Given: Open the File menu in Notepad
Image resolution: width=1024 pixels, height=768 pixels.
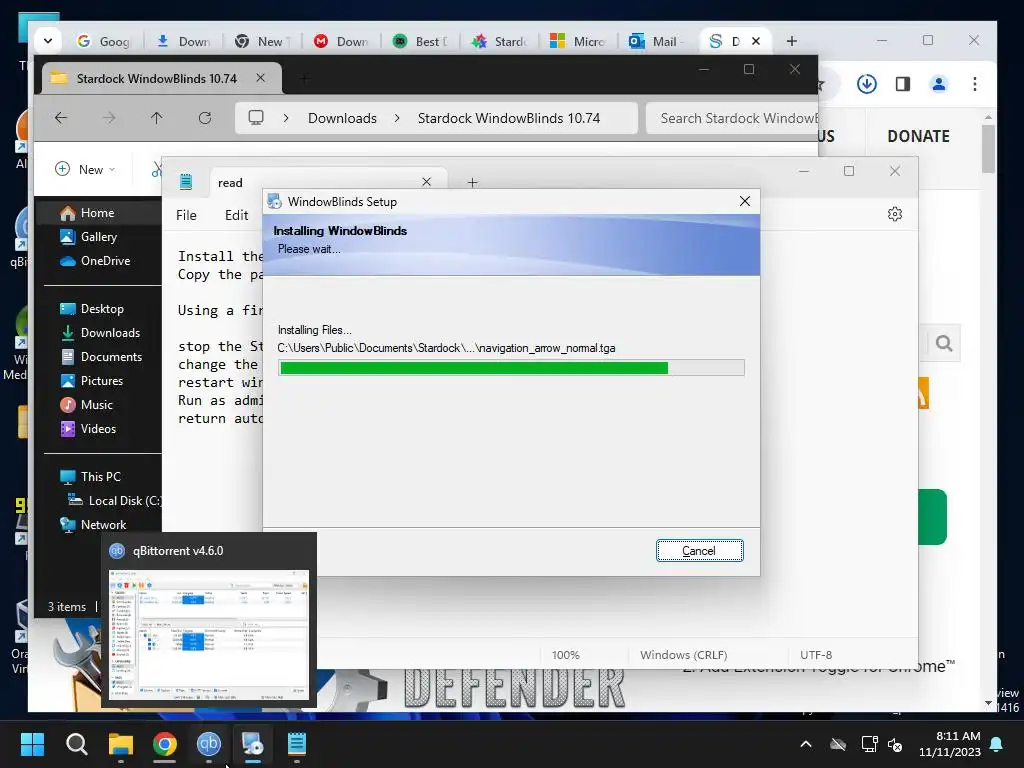Looking at the screenshot, I should [186, 215].
